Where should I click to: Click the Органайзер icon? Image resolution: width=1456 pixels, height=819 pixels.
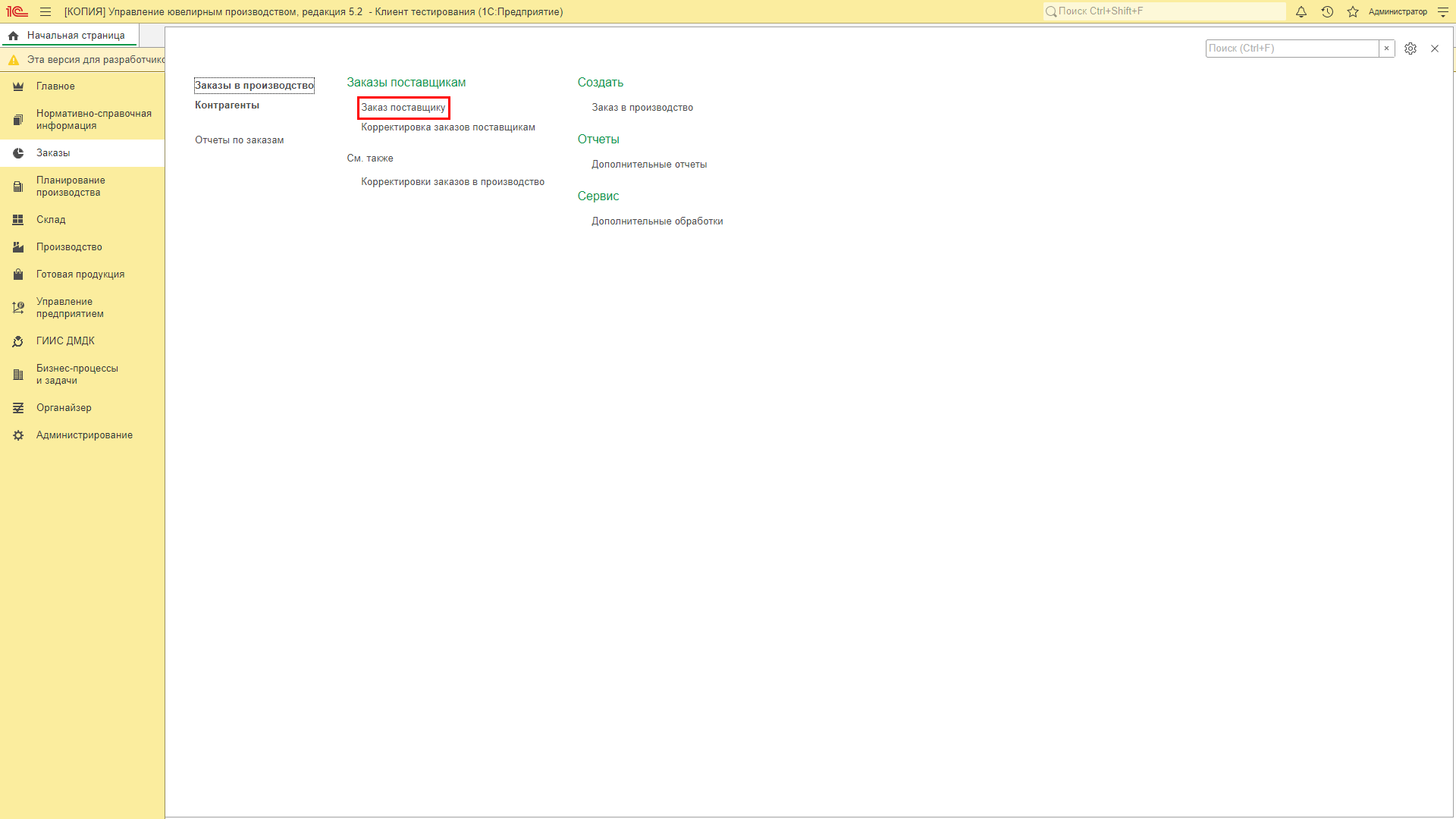pos(18,408)
